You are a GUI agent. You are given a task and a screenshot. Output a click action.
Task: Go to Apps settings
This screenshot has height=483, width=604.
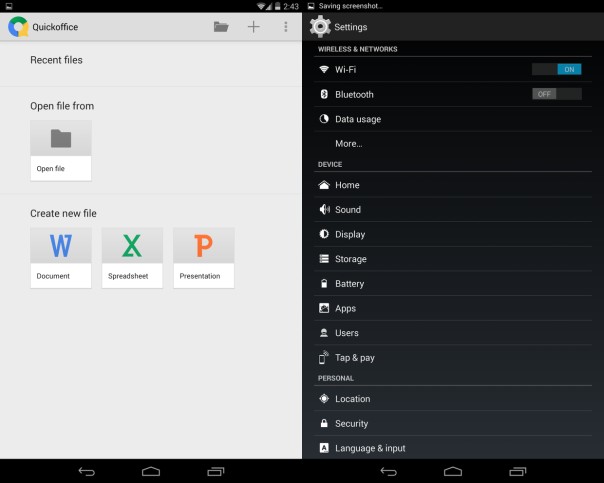[x=345, y=309]
